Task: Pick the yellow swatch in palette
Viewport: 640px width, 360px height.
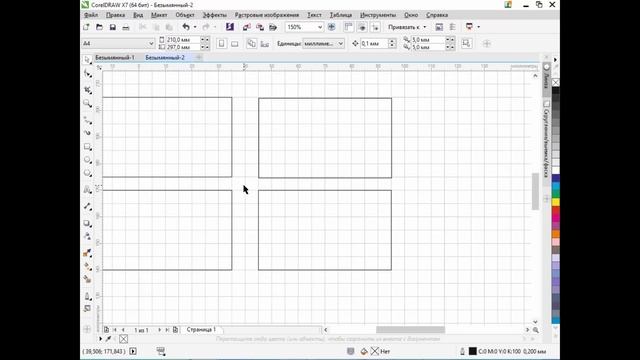Action: tap(556, 202)
